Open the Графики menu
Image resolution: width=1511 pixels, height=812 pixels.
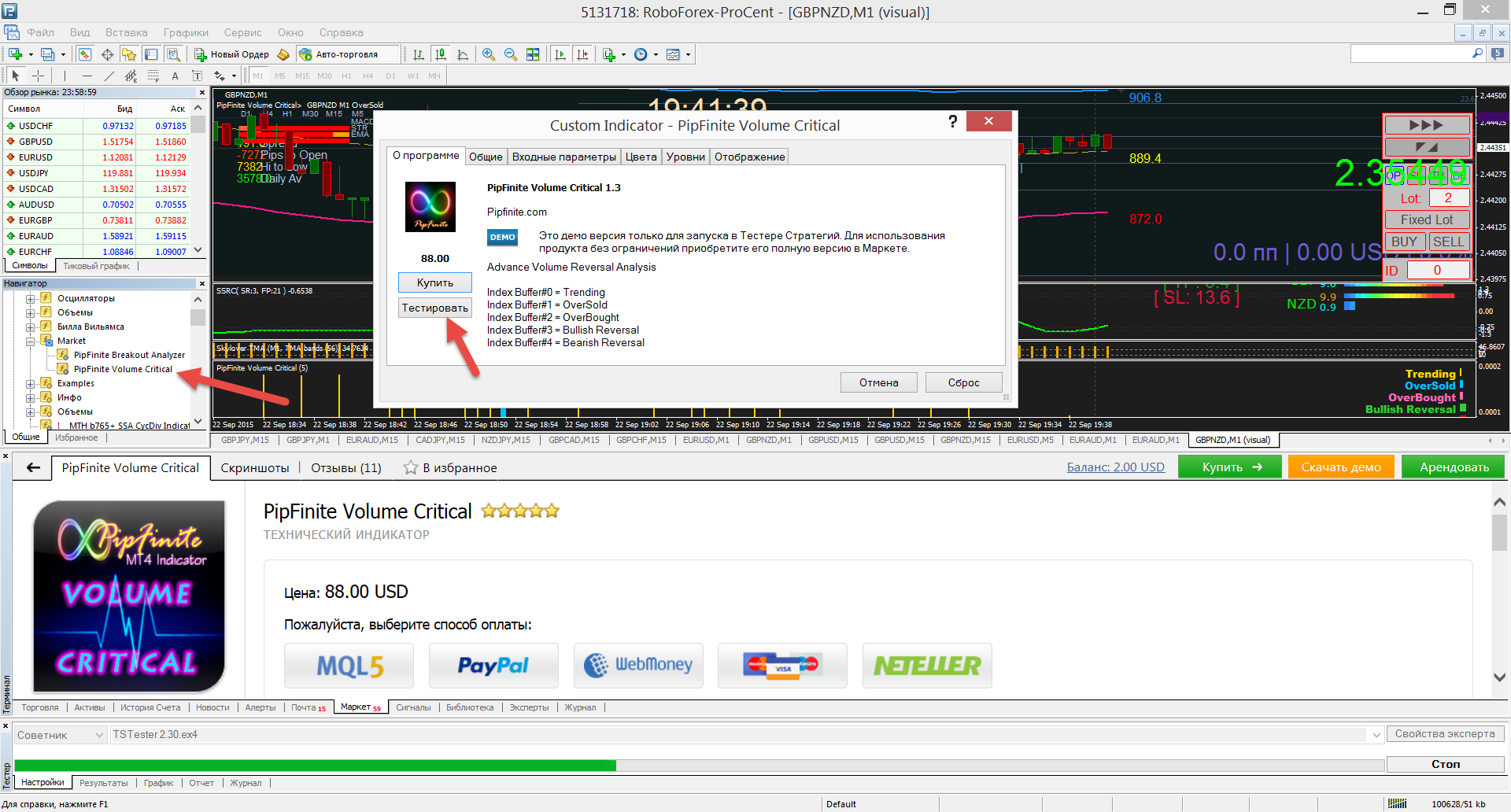[x=186, y=32]
